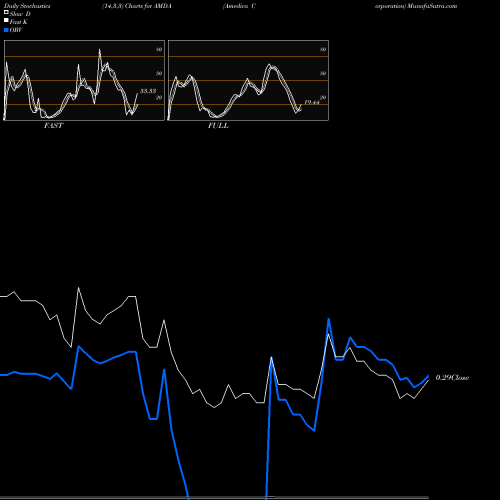Image resolution: width=500 pixels, height=500 pixels.
Task: Select the 'Slow D' legend label
Action: pos(20,14)
